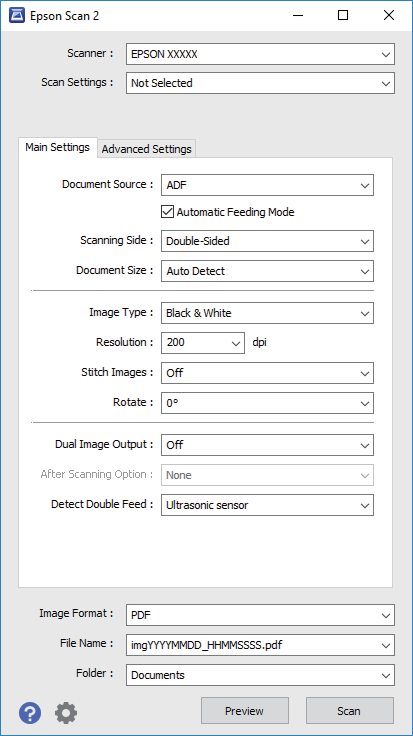Open the Scanner dropdown
The height and width of the screenshot is (736, 413).
(260, 54)
